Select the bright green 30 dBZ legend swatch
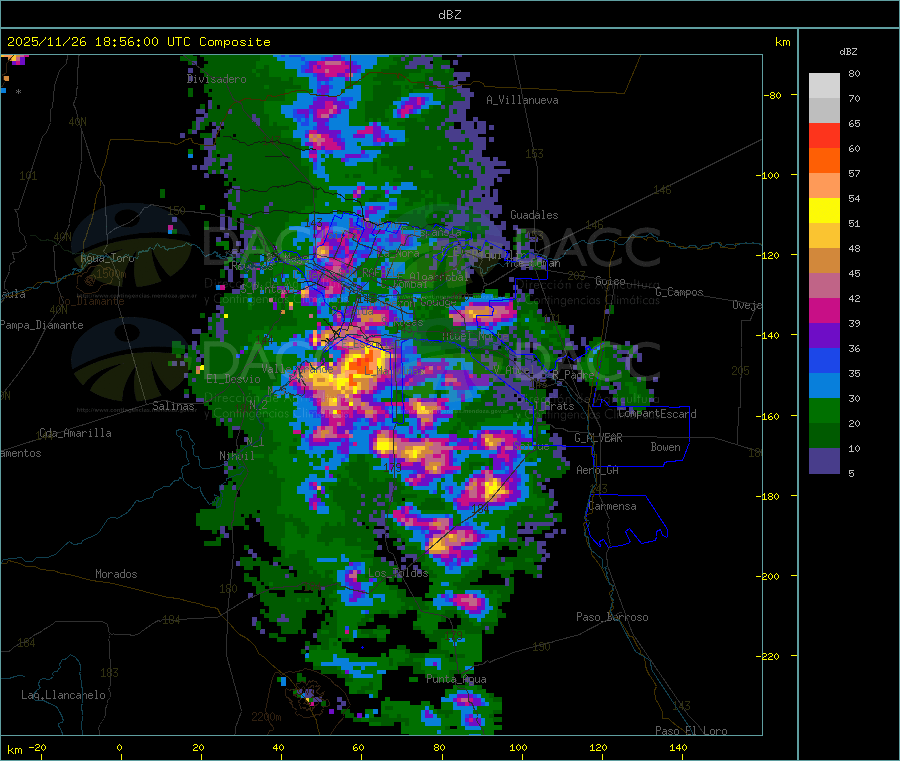This screenshot has width=900, height=761. [x=824, y=411]
